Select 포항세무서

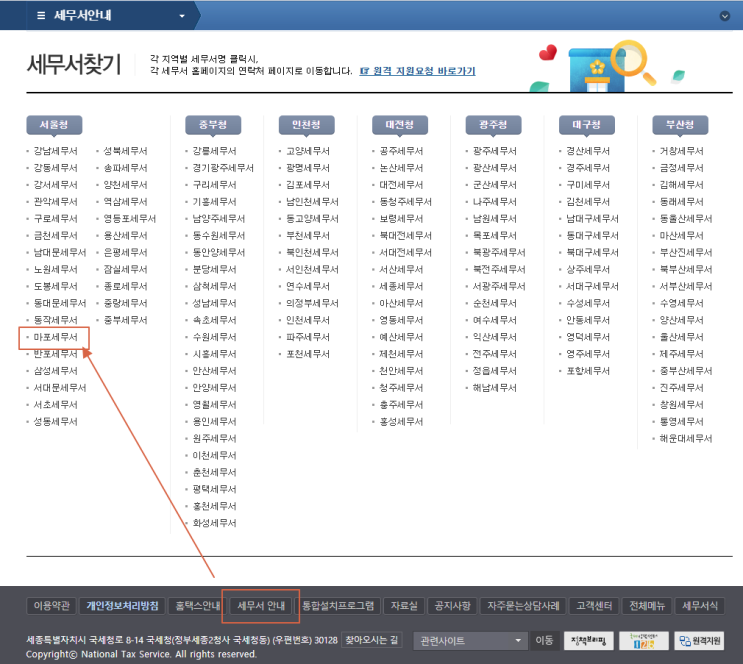[x=588, y=371]
